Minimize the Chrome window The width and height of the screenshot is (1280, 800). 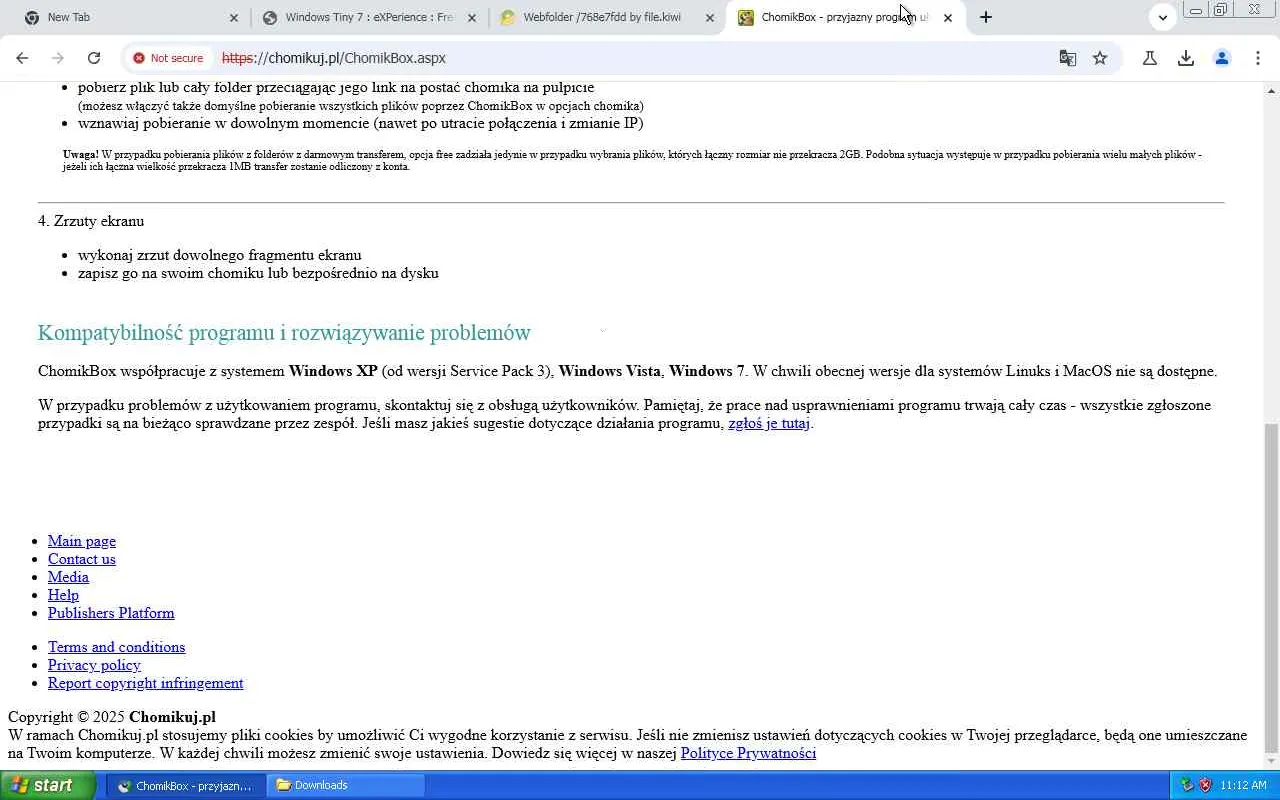coord(1196,10)
